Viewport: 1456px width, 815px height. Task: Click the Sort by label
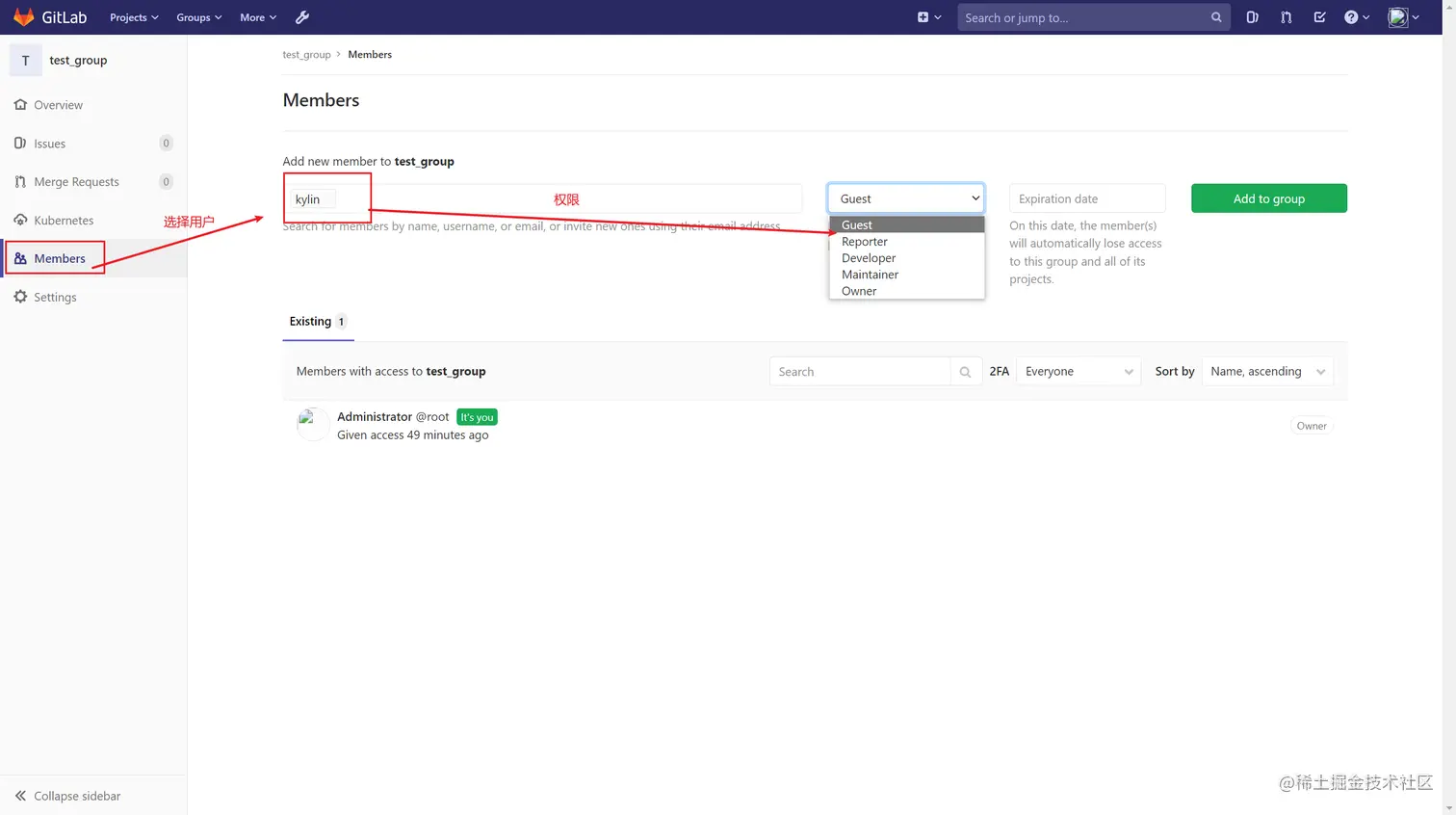pyautogui.click(x=1175, y=372)
